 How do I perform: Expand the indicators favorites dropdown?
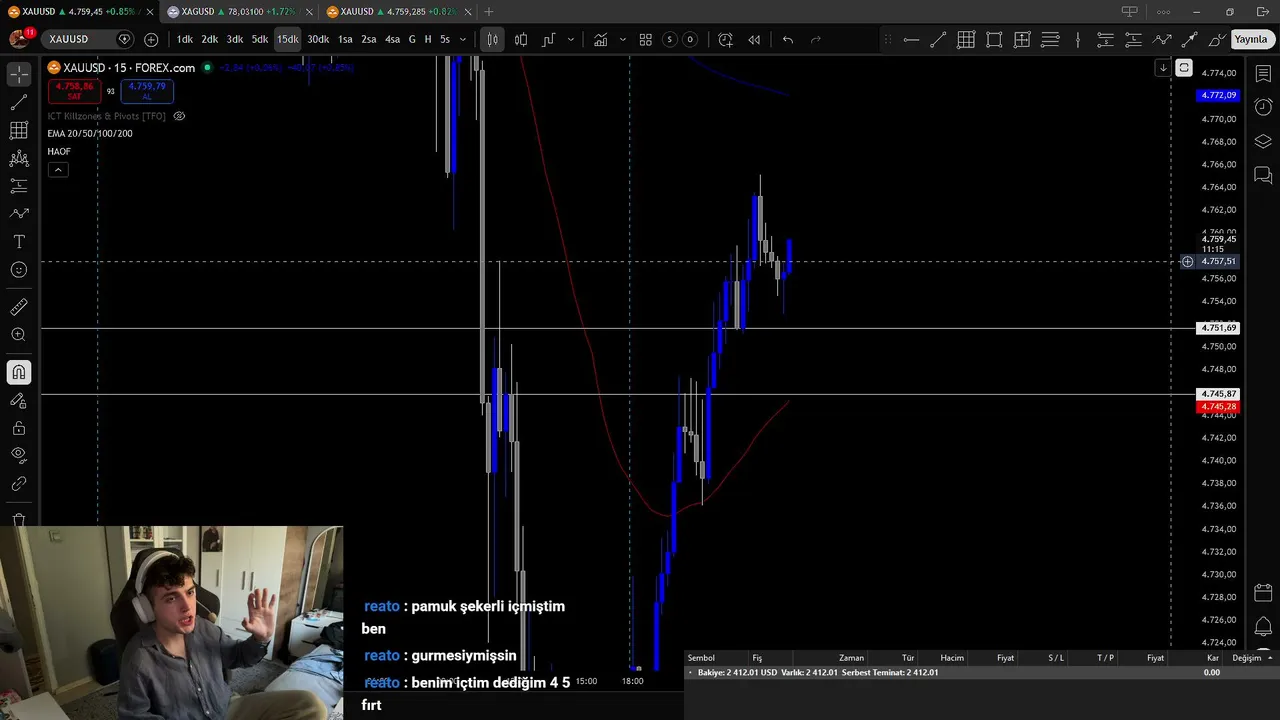(622, 39)
